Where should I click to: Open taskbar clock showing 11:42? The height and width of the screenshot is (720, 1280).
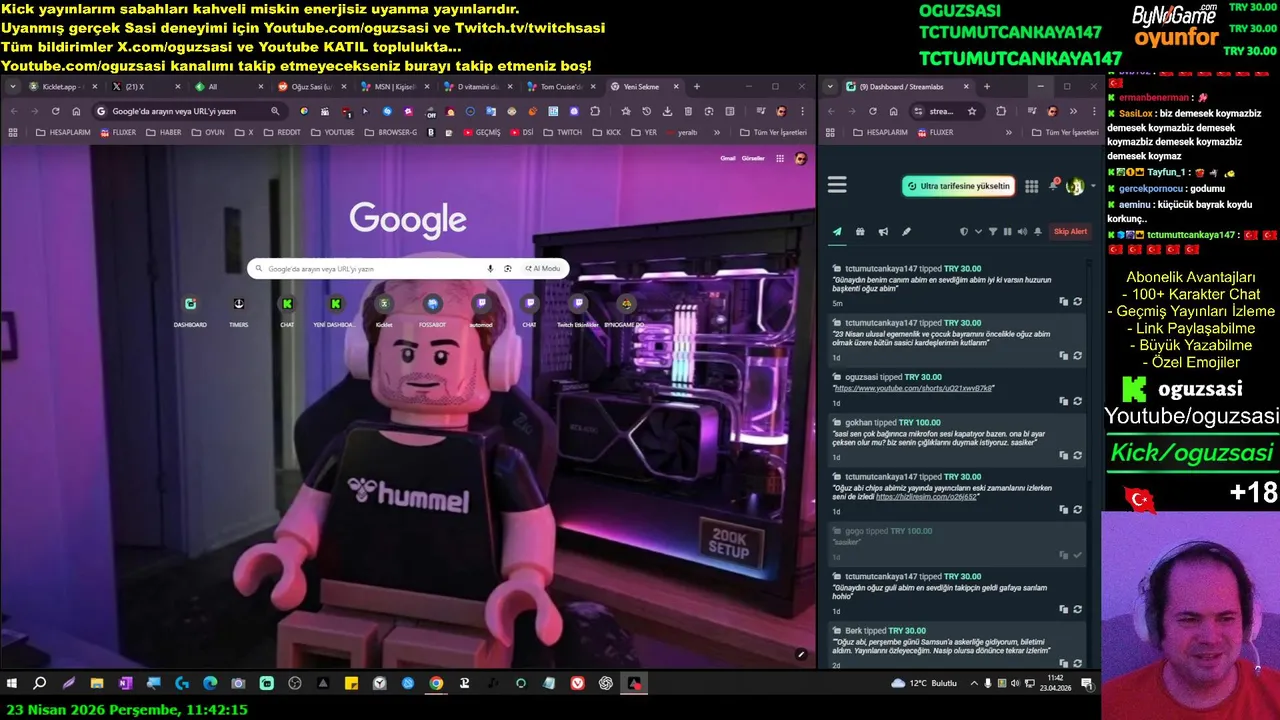coord(1055,683)
